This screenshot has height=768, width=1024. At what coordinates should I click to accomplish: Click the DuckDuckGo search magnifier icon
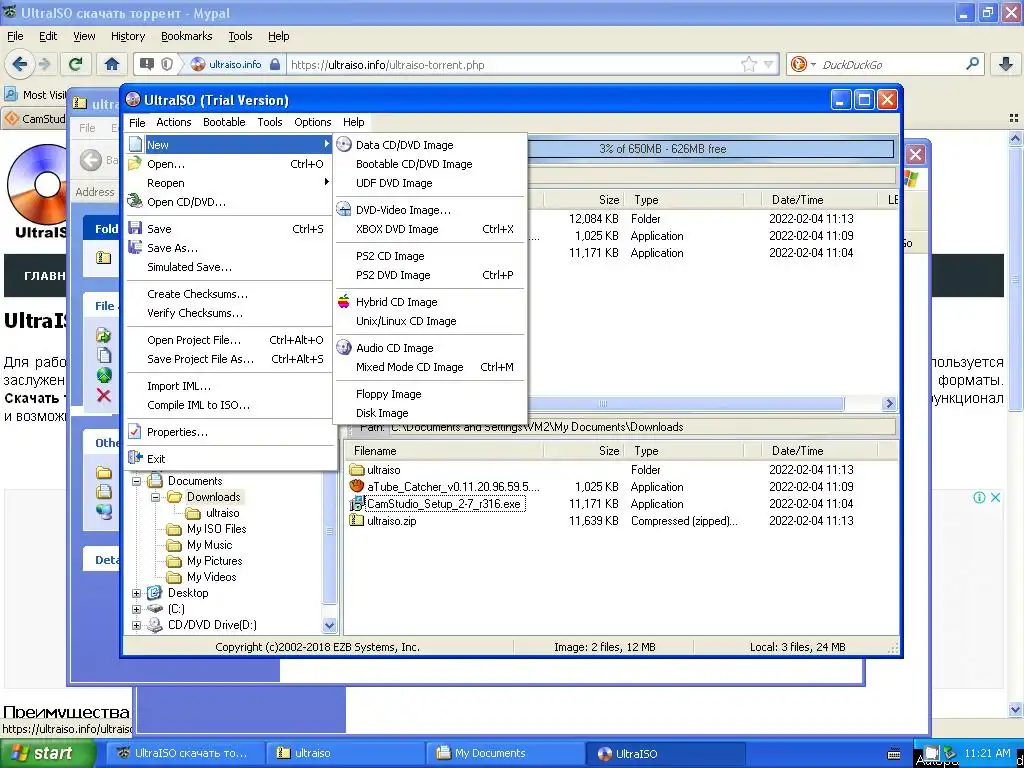point(972,64)
